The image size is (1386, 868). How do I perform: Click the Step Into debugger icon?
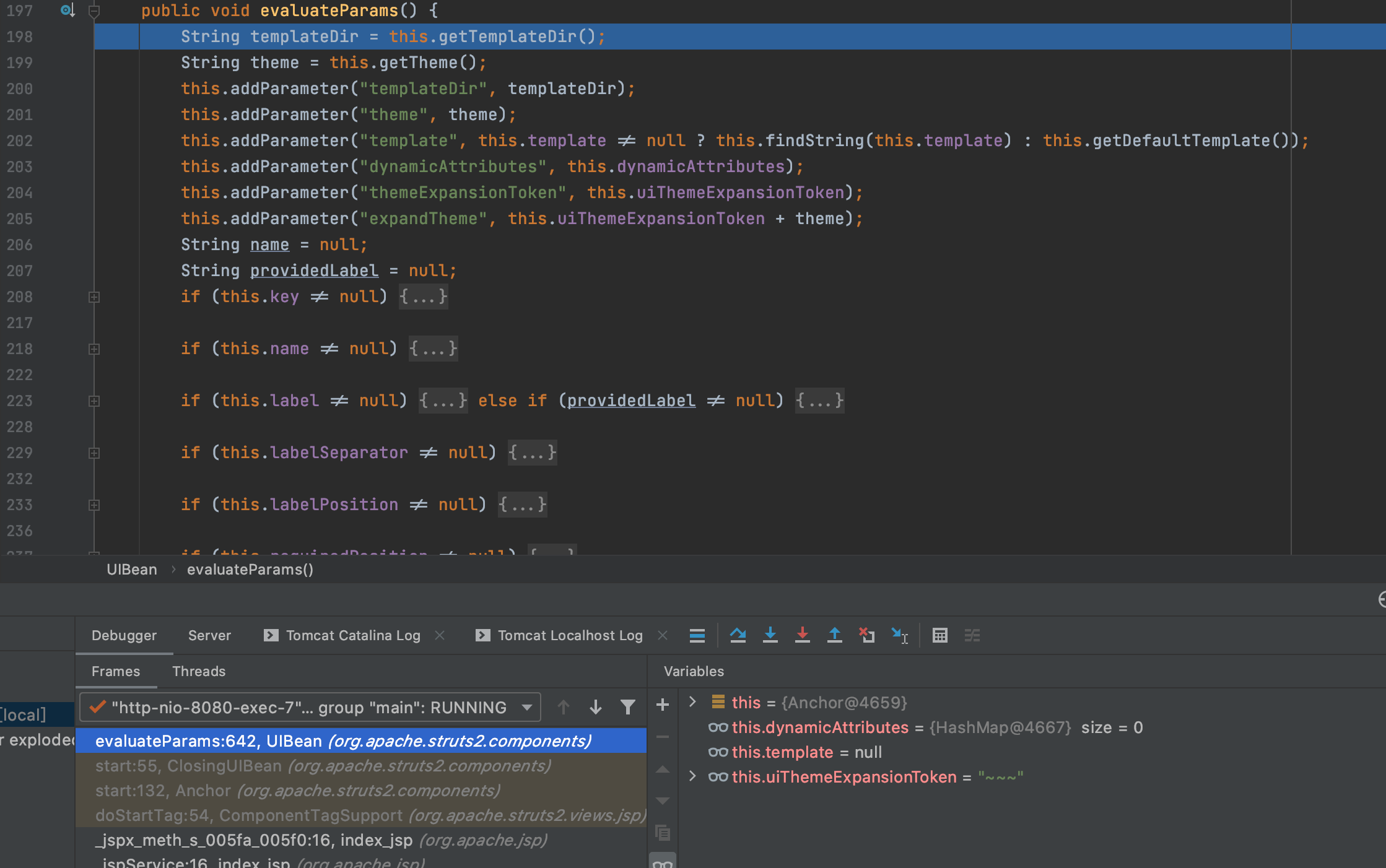point(770,635)
